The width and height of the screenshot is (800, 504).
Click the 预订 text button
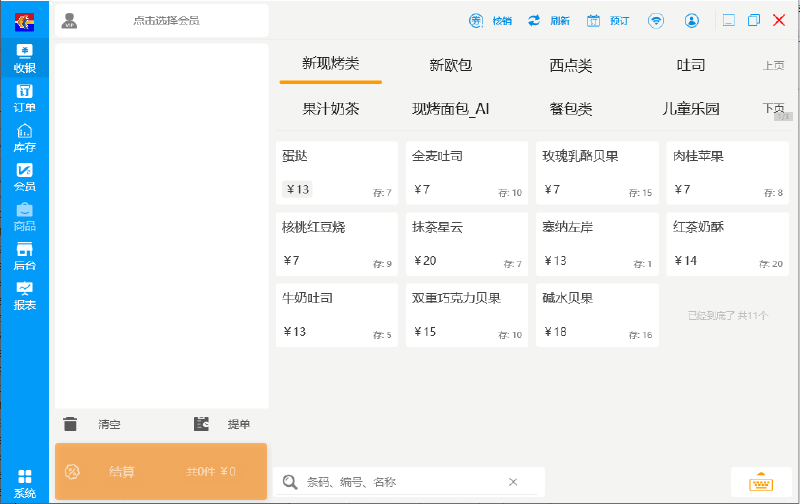pos(619,21)
